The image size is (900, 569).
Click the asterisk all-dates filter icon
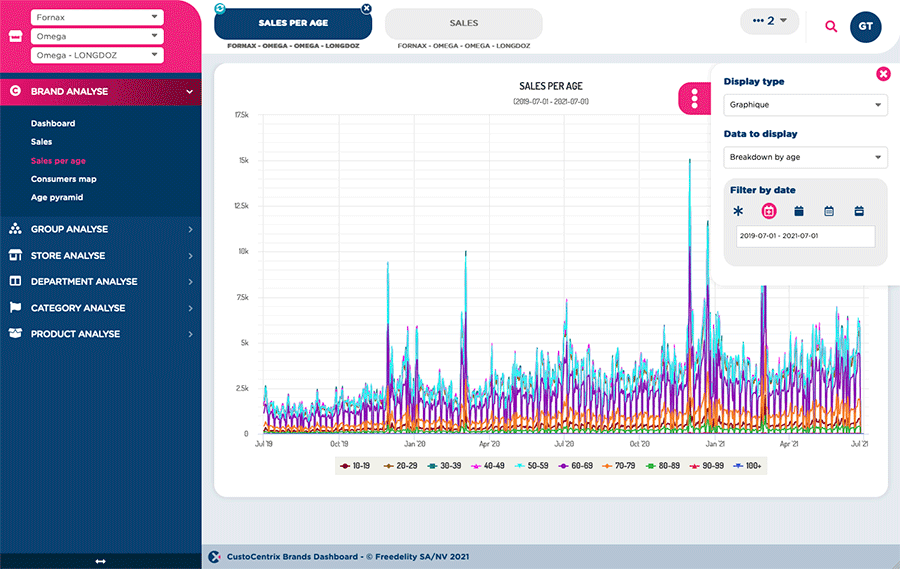738,211
